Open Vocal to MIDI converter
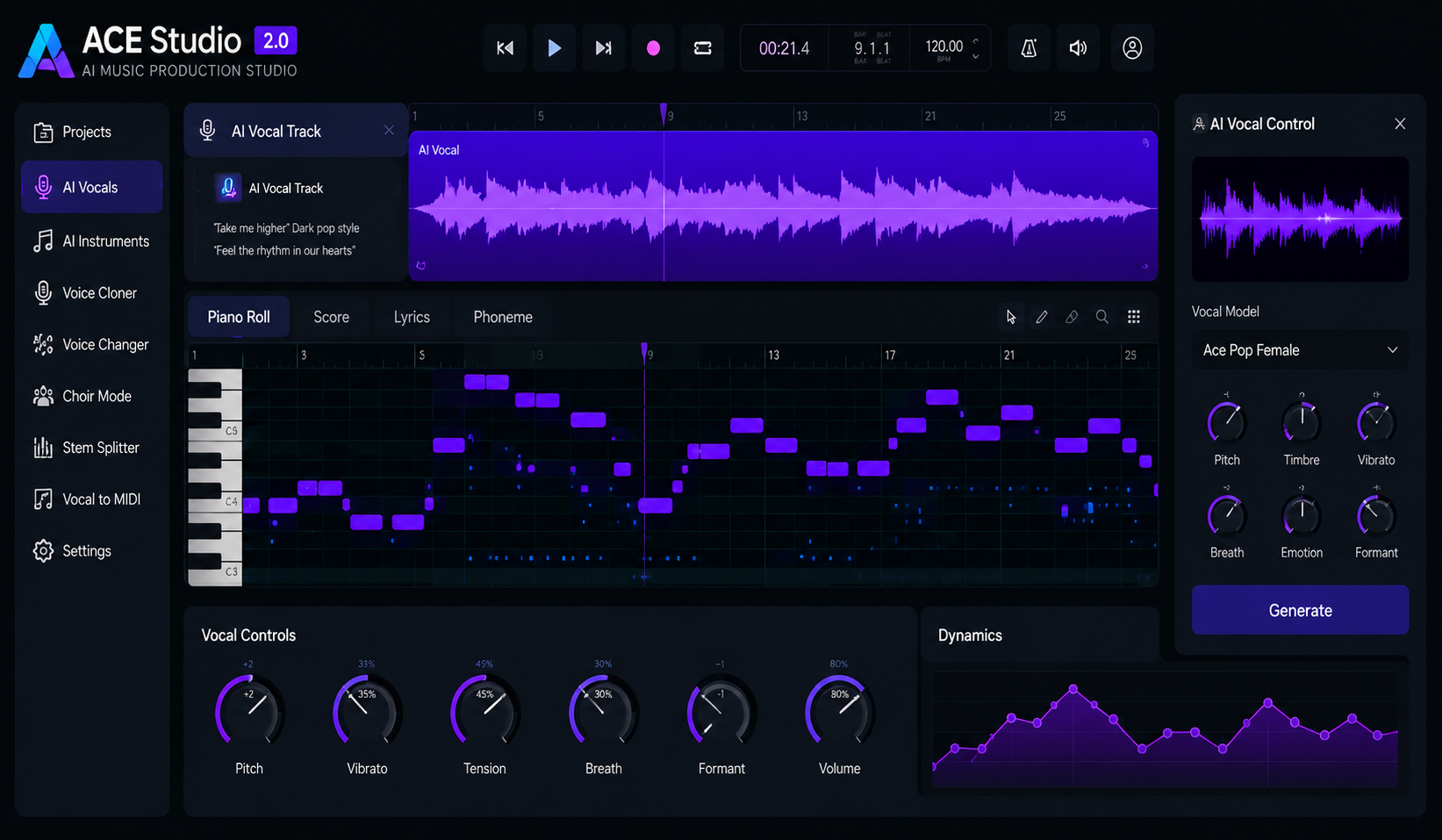This screenshot has height=840, width=1442. (92, 499)
